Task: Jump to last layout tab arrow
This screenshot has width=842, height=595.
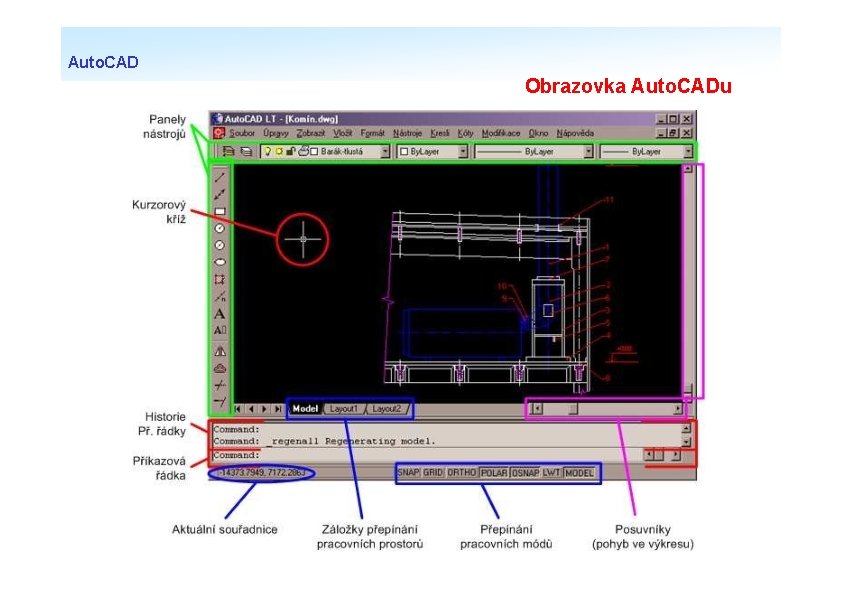Action: tap(278, 409)
